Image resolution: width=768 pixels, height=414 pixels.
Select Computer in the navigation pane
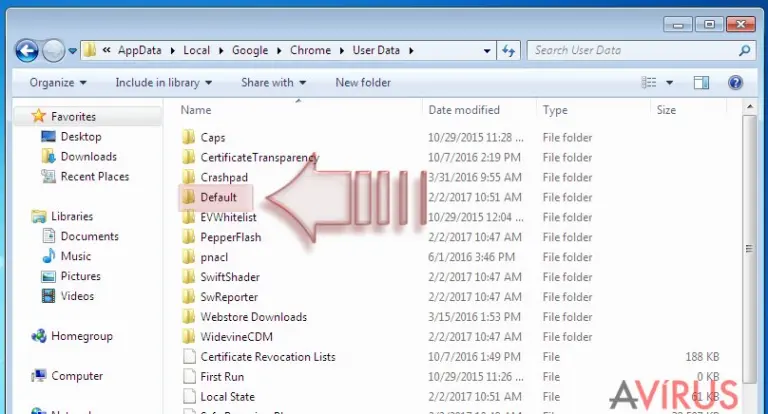[x=77, y=376]
